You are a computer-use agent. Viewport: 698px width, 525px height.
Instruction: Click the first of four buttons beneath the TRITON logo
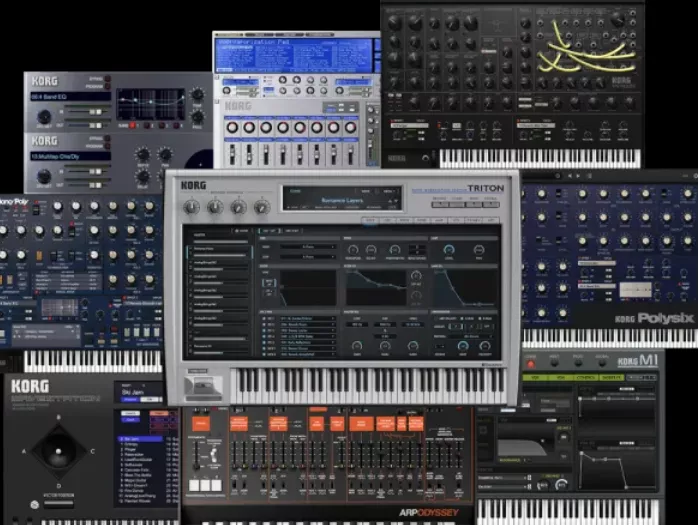[x=440, y=204]
